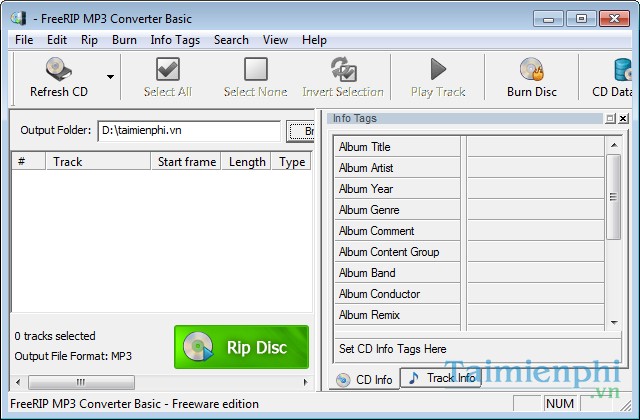Screen dimensions: 640x420
Task: Click the Refresh CD toolbar icon
Action: [58, 69]
